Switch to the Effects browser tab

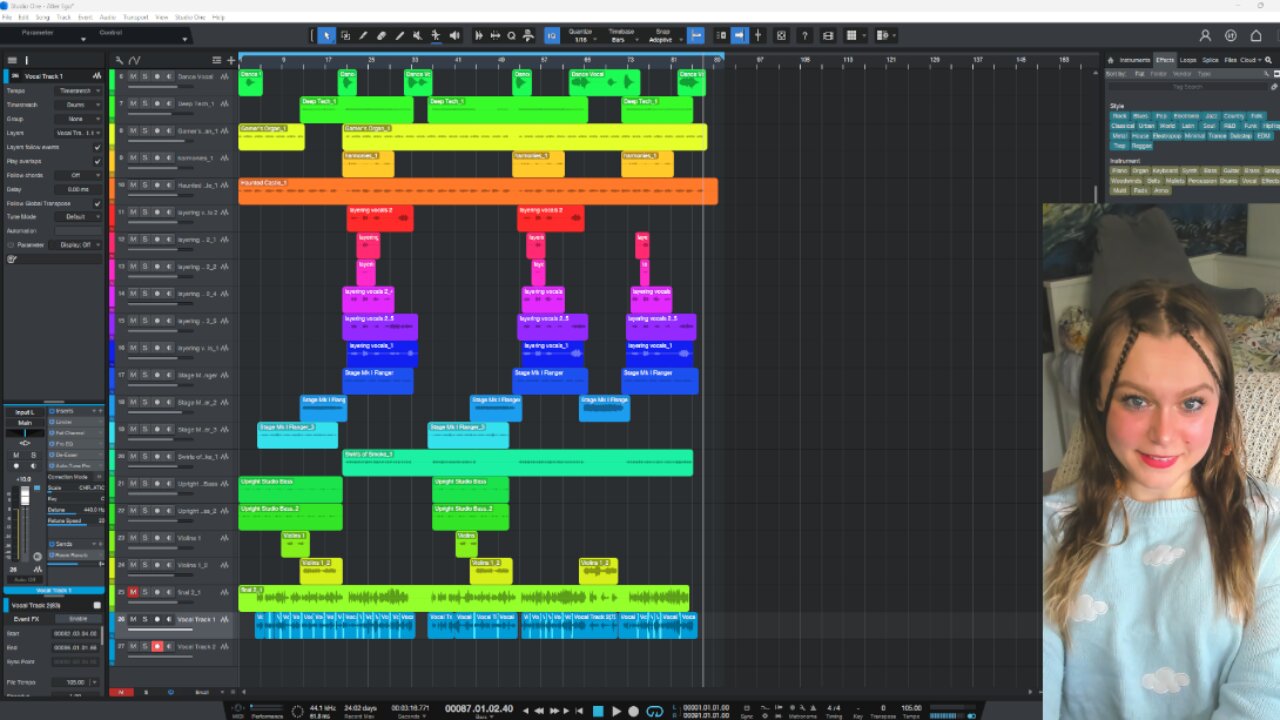coord(1165,60)
